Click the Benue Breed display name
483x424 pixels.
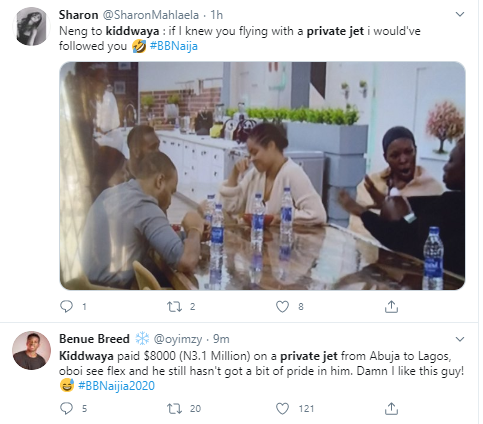94,339
